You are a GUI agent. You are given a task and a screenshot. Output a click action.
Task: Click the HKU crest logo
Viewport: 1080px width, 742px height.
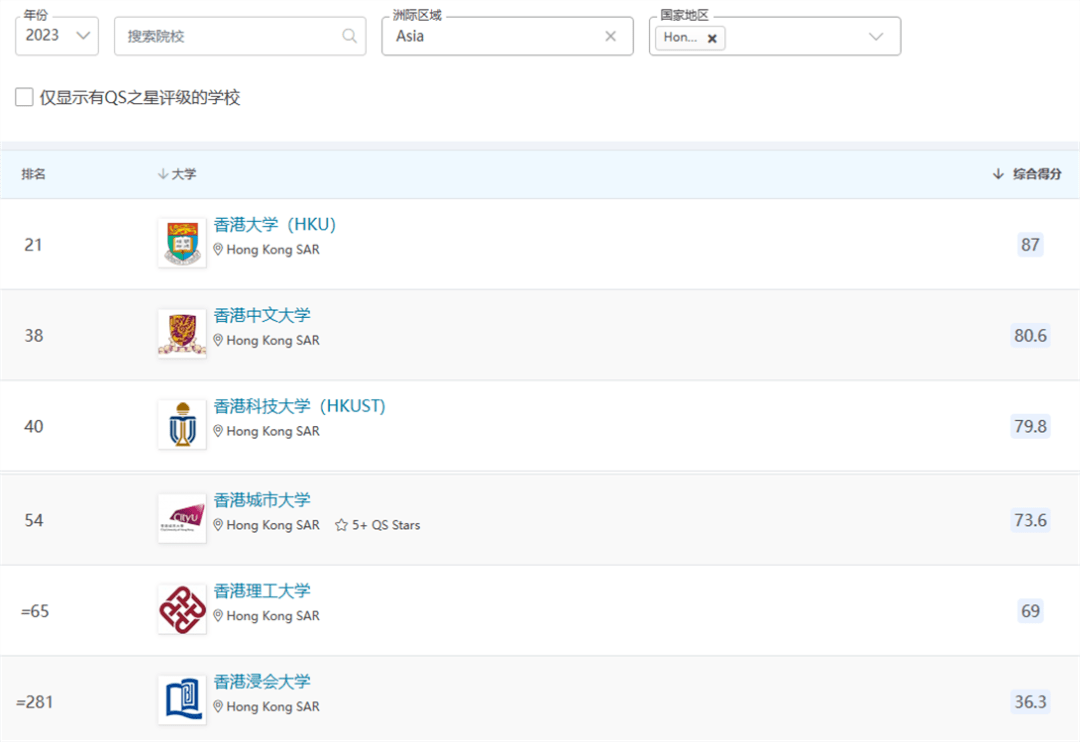(182, 243)
